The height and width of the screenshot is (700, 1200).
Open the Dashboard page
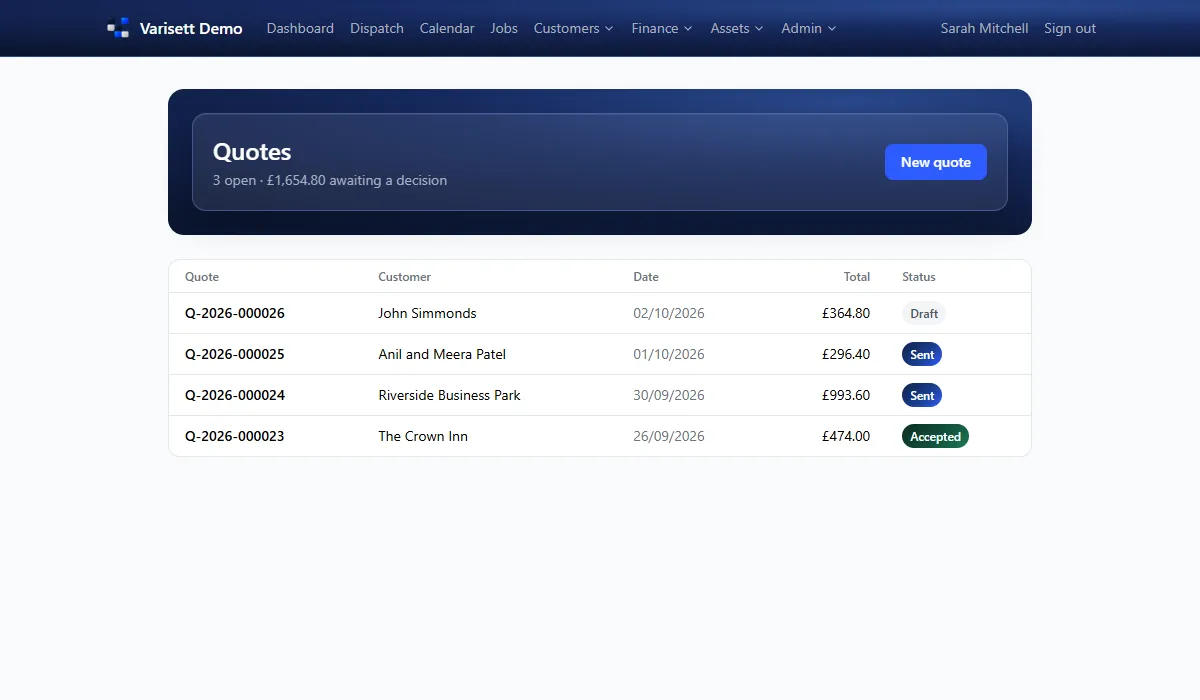click(x=300, y=28)
